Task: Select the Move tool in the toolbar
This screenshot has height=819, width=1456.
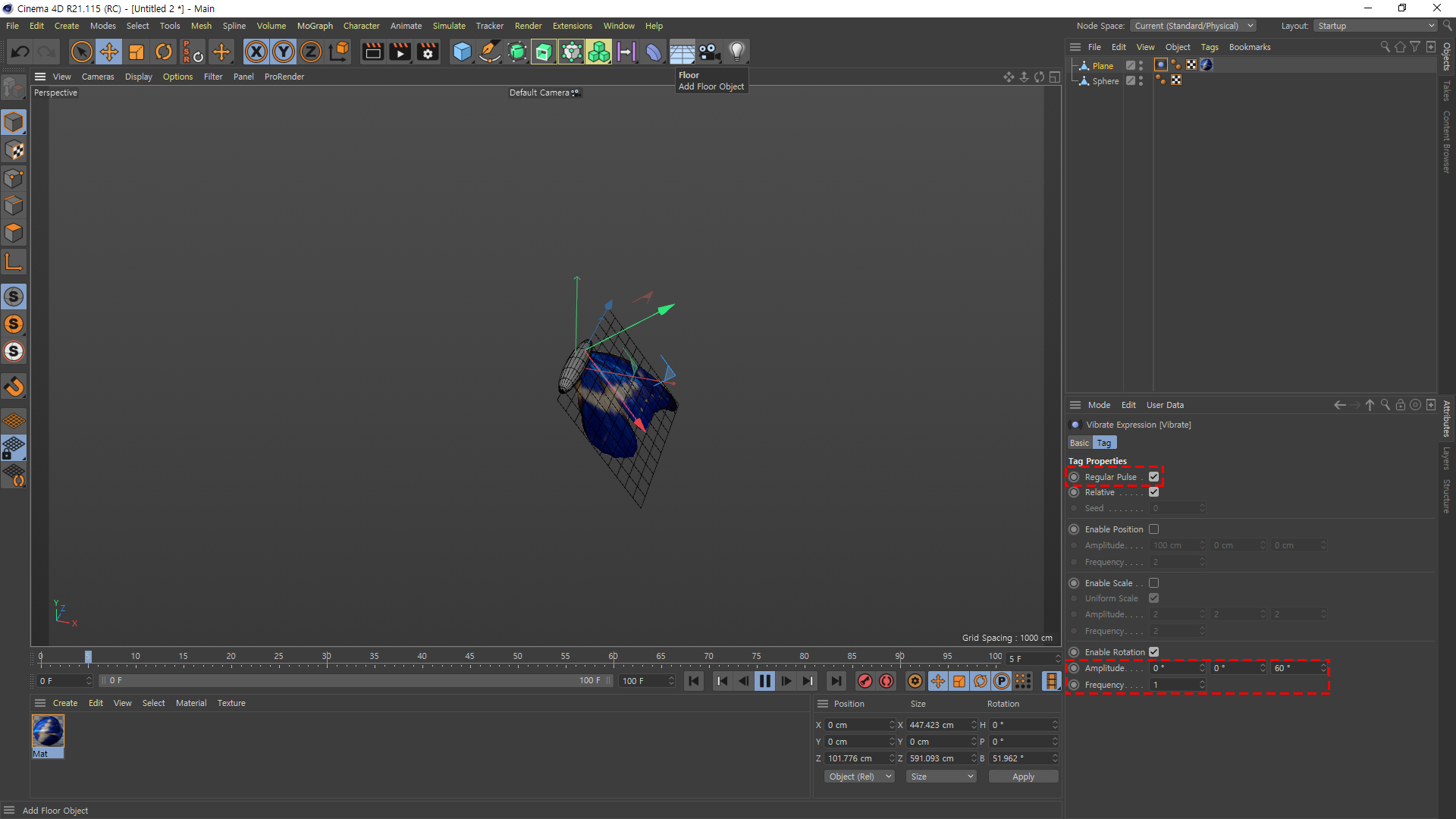Action: point(109,52)
